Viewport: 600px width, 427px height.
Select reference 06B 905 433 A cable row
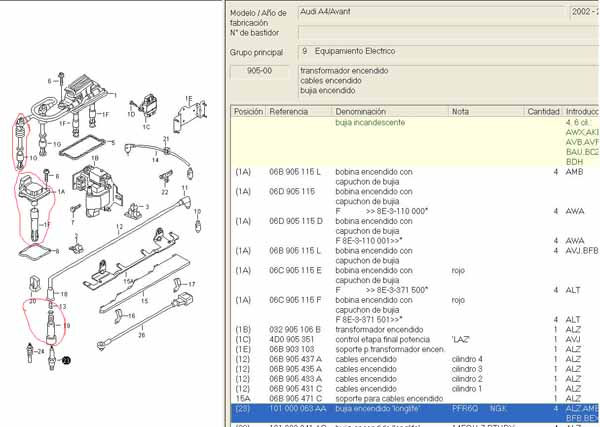click(x=415, y=379)
